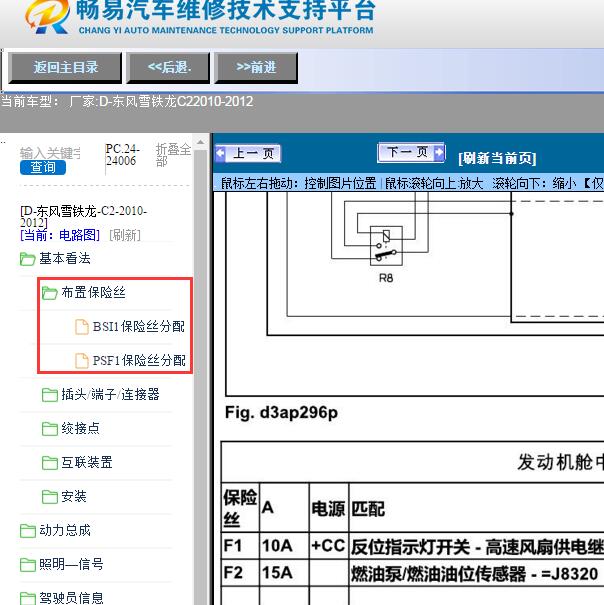Click the 绞接点 folder icon
This screenshot has height=605, width=604.
point(49,429)
